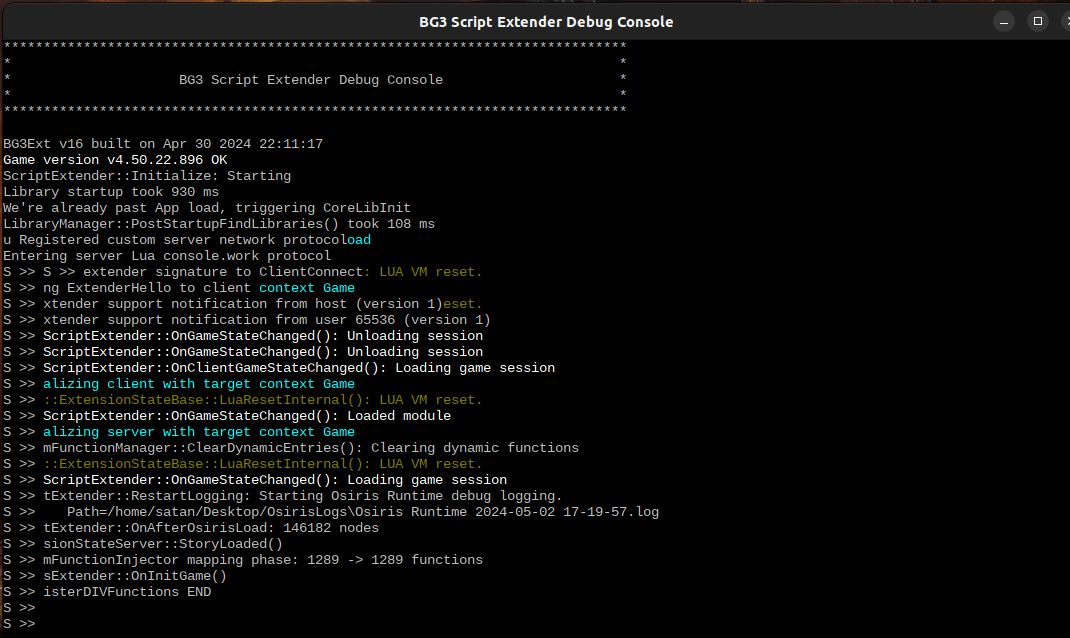
Task: Click the BG3 Script Extender Debug Console title
Action: [546, 21]
